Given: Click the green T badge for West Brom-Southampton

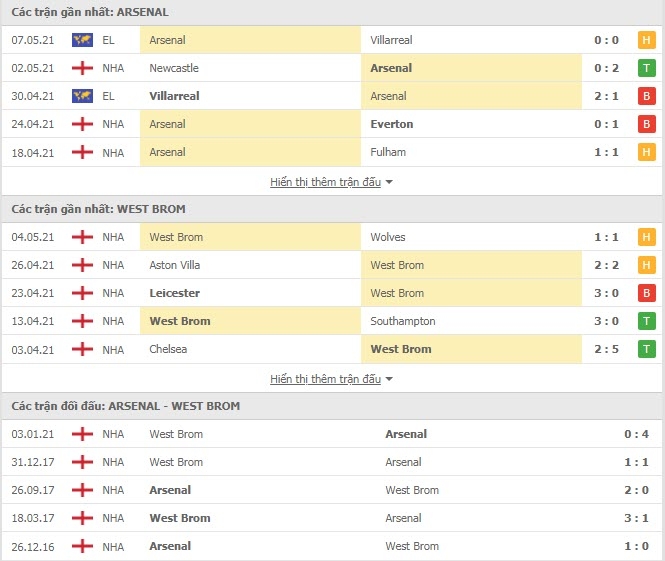Looking at the screenshot, I should 646,321.
